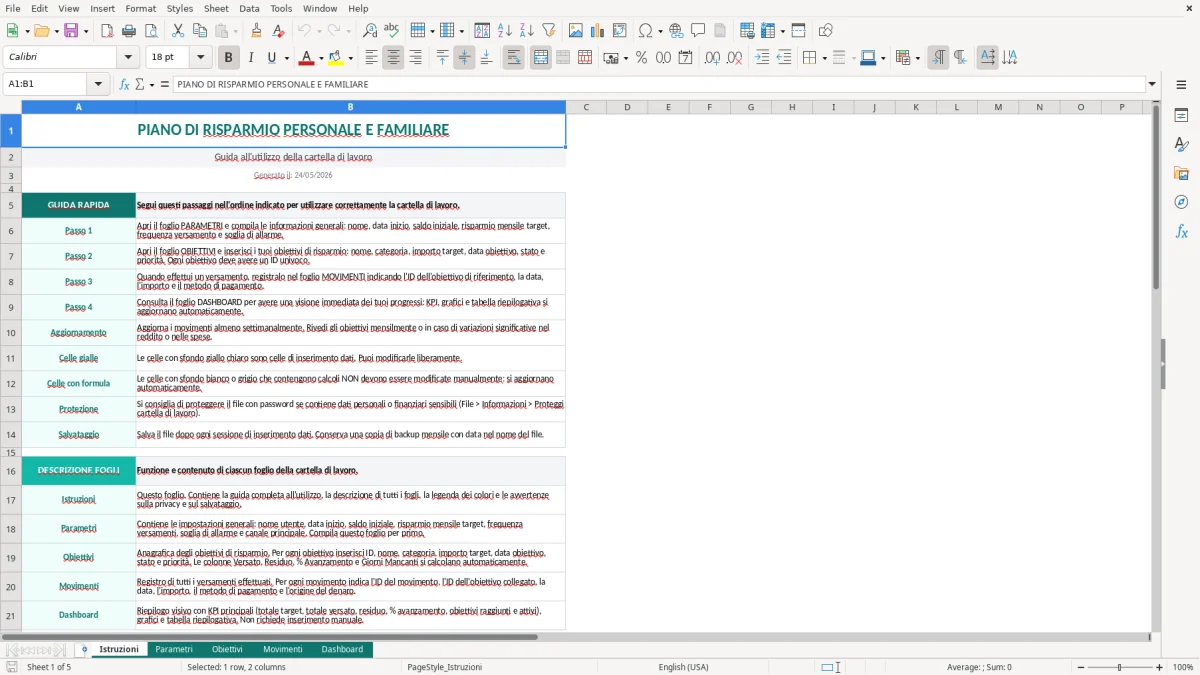The height and width of the screenshot is (675, 1200).
Task: Open the sidebar Navigator
Action: [x=1181, y=202]
